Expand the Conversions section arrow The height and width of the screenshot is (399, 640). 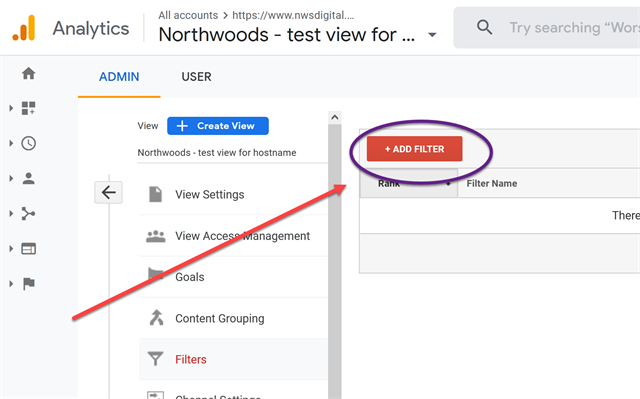pyautogui.click(x=11, y=284)
